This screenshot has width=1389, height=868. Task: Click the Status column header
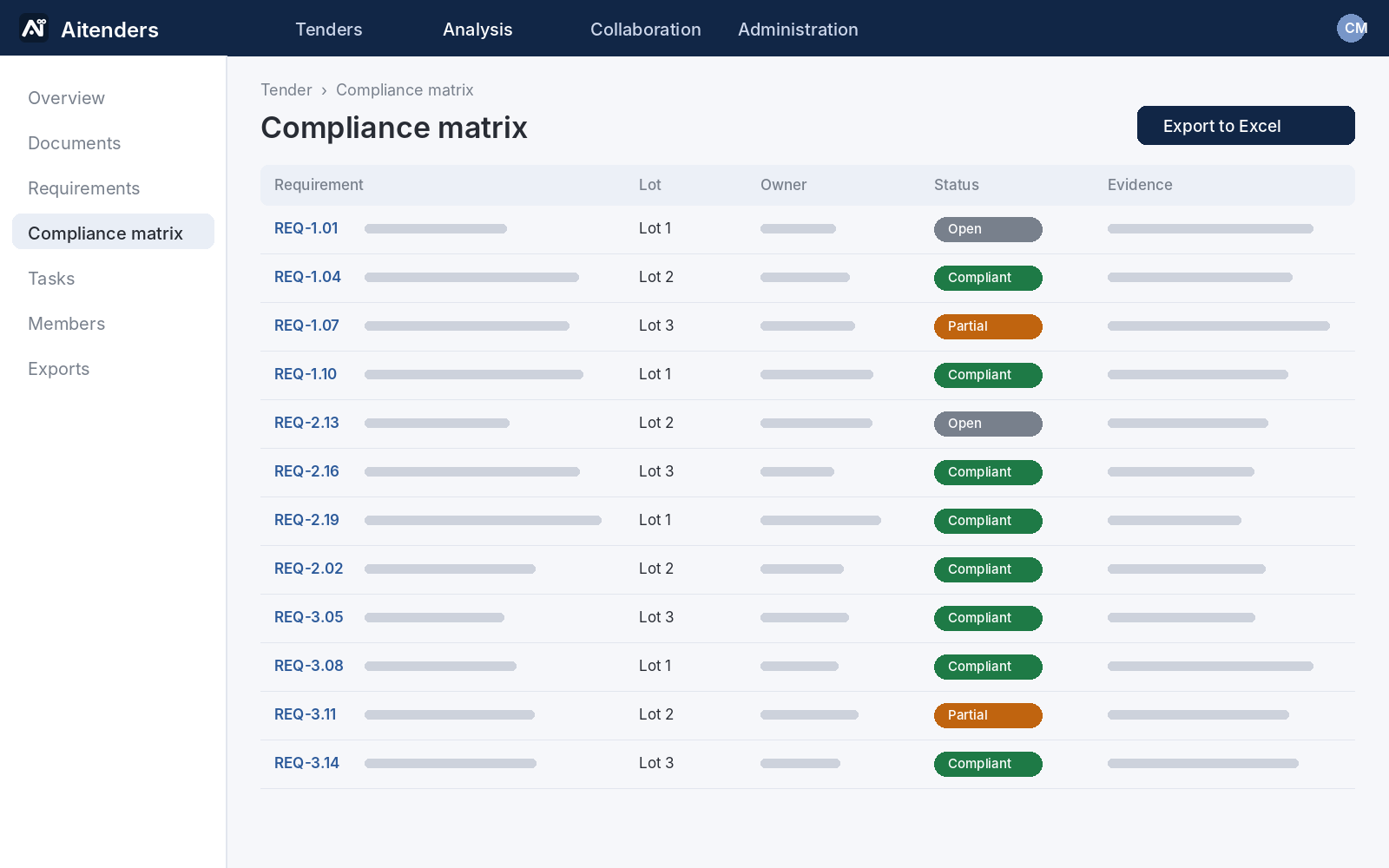[x=957, y=185]
